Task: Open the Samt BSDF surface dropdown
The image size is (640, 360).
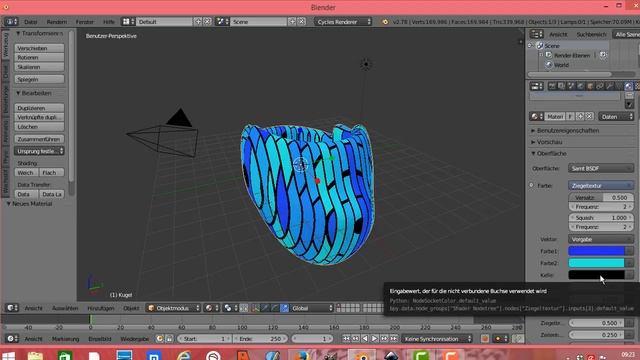Action: [x=601, y=168]
